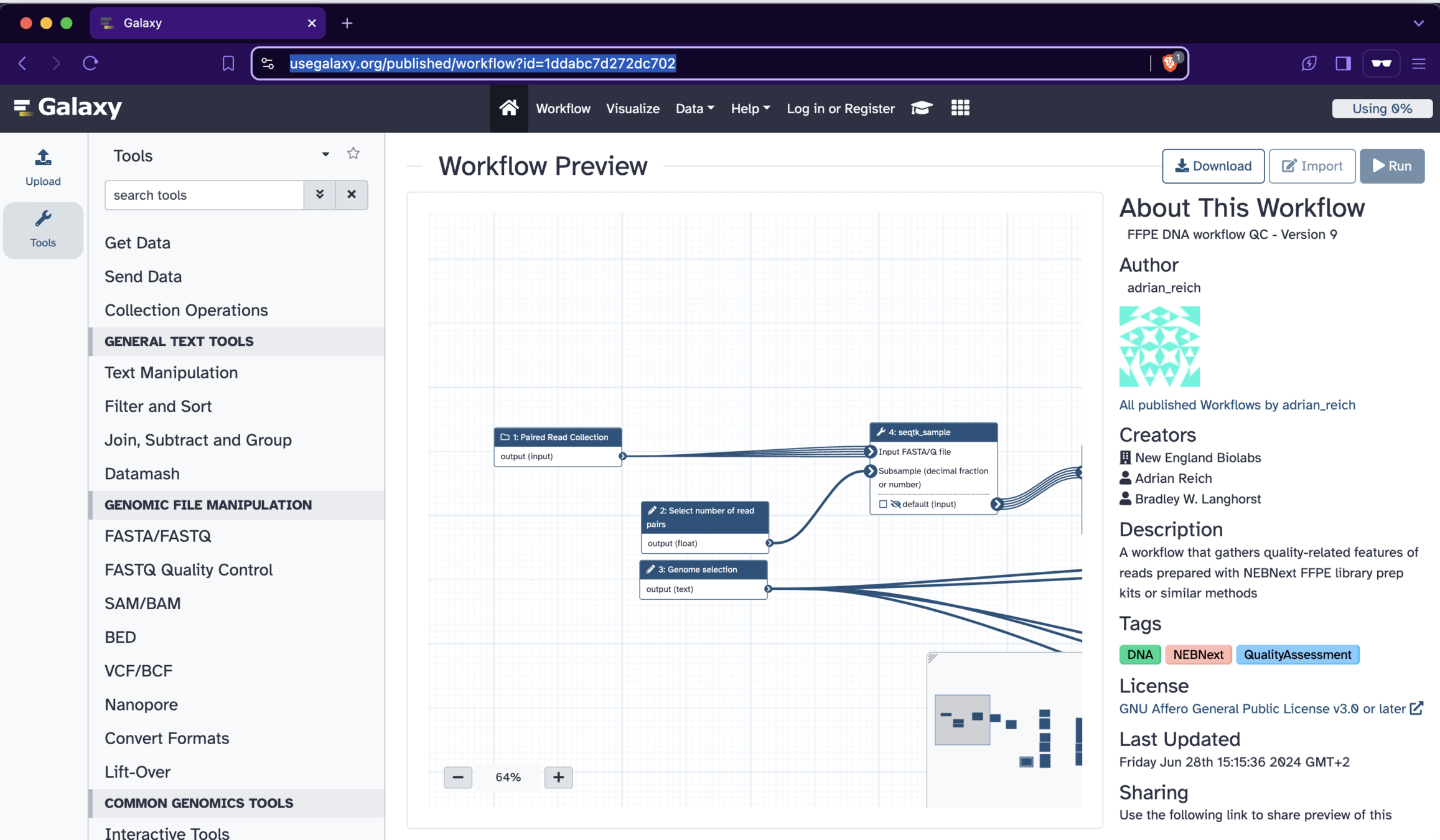Toggle the browser sidebar panel icon

1343,63
